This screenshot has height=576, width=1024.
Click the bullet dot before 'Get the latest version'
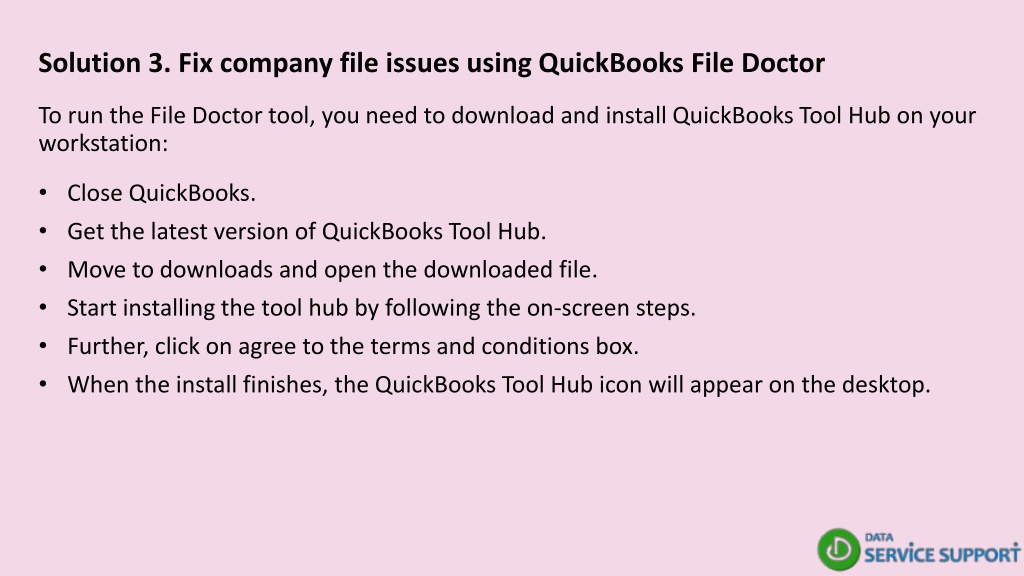(x=43, y=231)
